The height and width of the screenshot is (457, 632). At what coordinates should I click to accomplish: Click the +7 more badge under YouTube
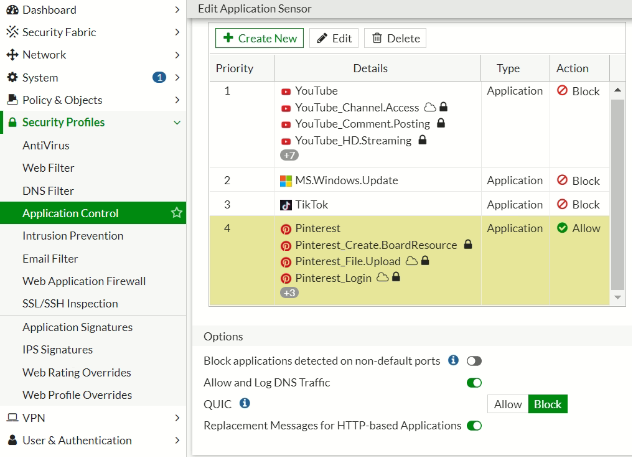[x=289, y=155]
